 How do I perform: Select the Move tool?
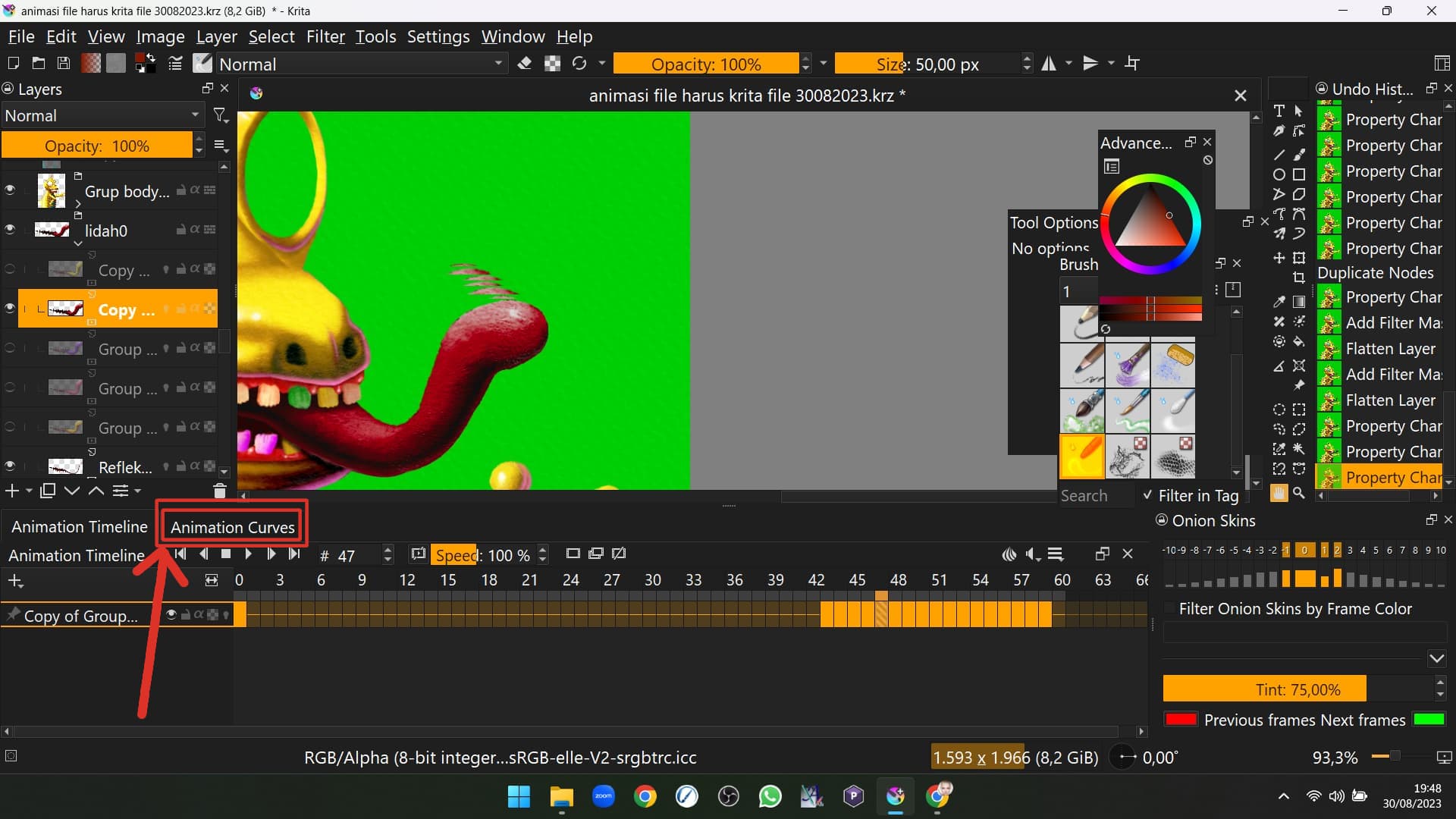(x=1279, y=258)
